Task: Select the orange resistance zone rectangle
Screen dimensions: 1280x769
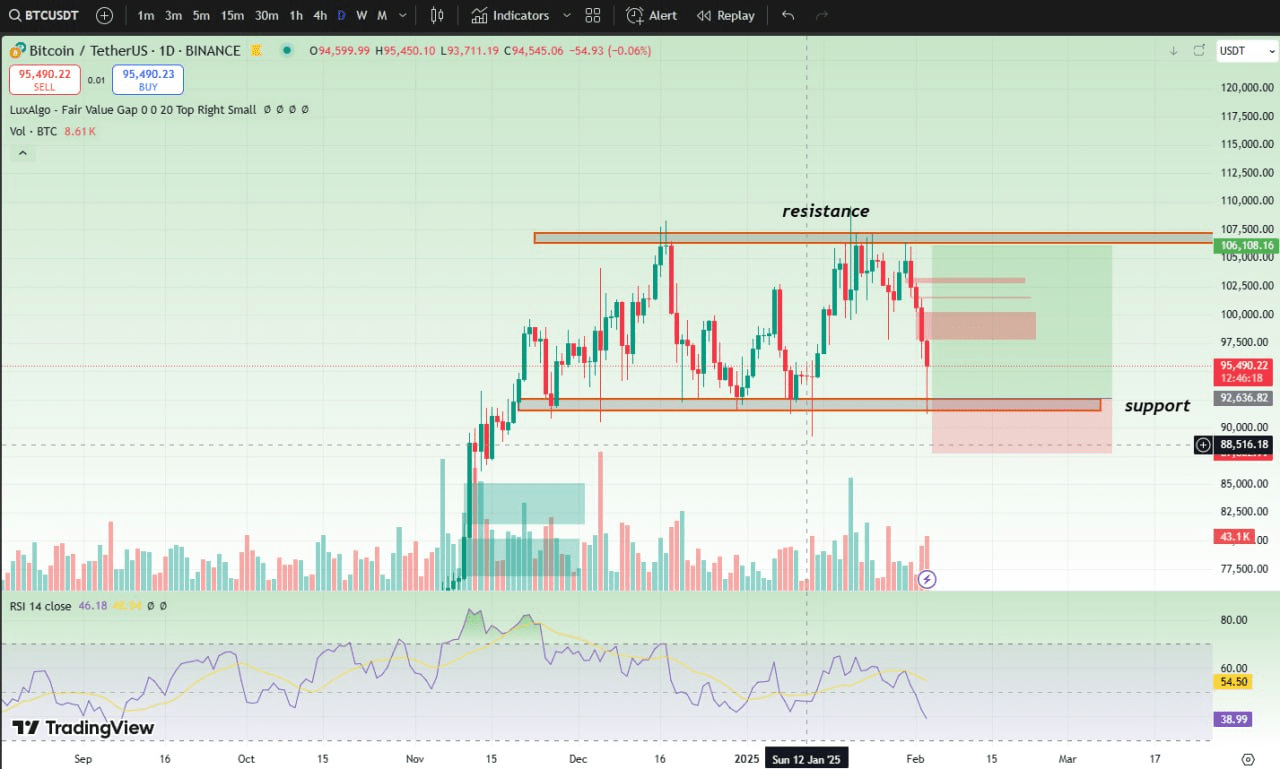Action: [x=872, y=238]
